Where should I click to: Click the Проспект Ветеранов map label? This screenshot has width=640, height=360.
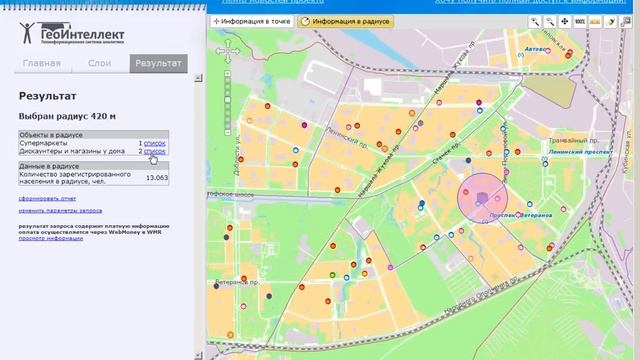(521, 215)
